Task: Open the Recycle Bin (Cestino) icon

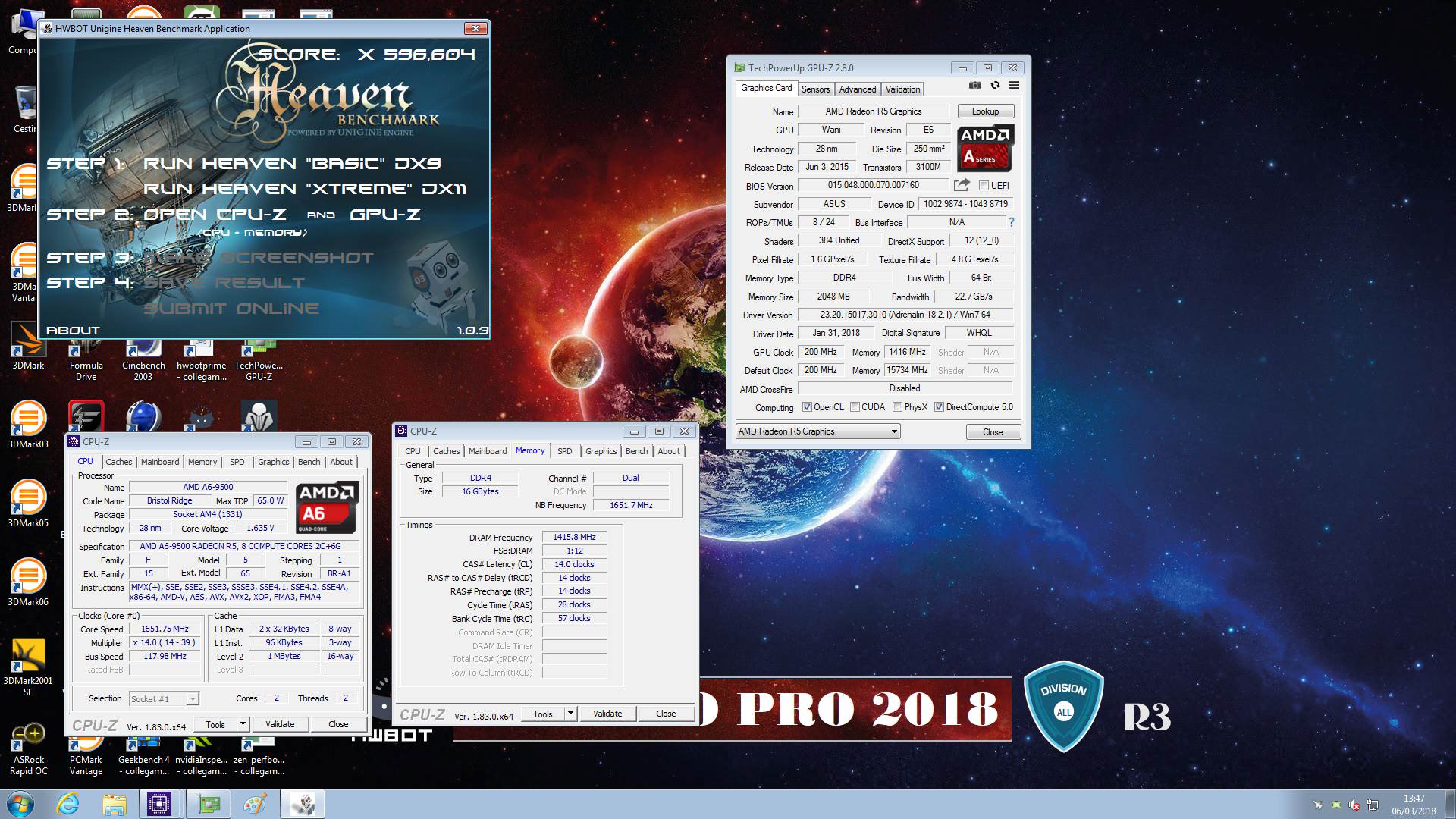Action: click(x=26, y=109)
